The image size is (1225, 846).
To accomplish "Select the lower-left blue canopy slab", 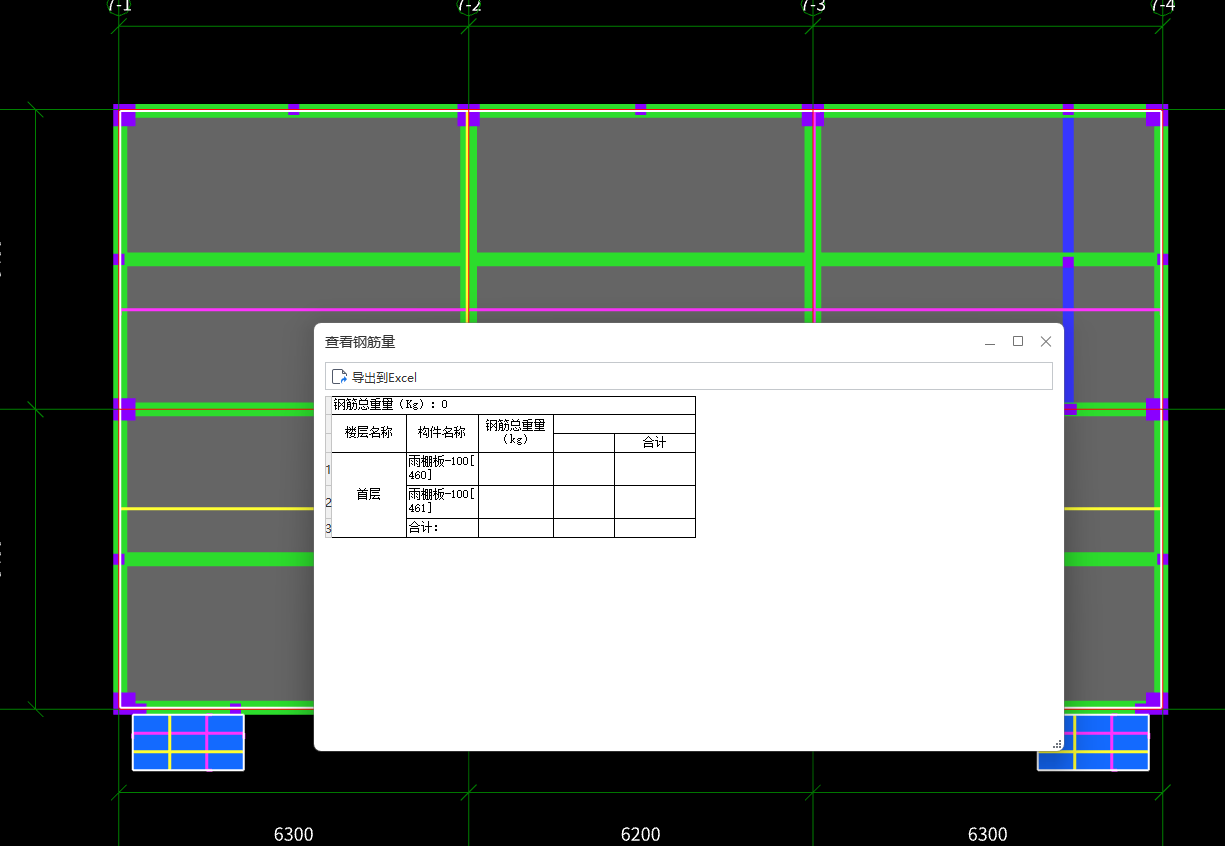I will pos(188,742).
